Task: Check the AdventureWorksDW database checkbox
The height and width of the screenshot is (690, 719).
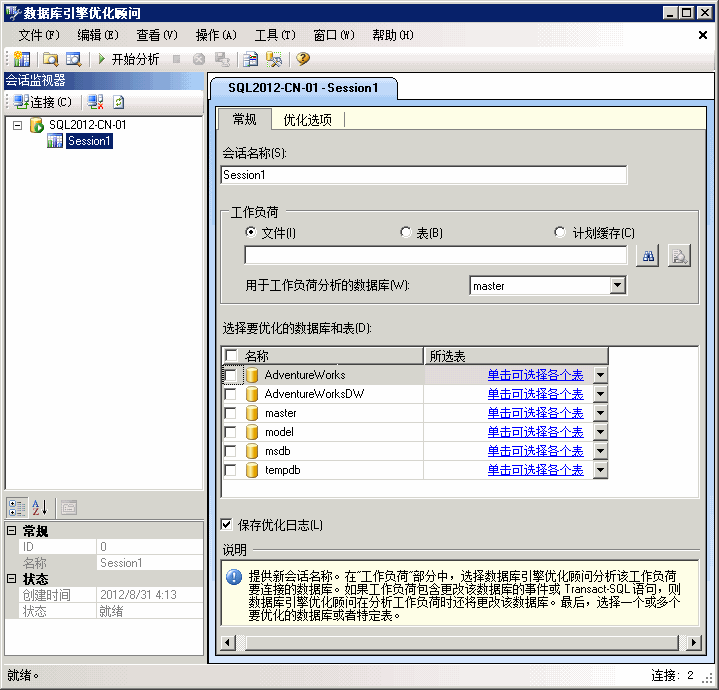Action: [231, 394]
